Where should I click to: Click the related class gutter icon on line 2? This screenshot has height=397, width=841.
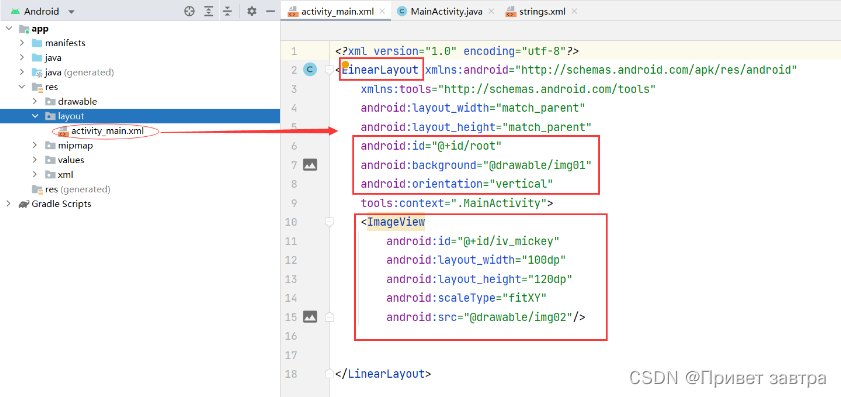310,70
